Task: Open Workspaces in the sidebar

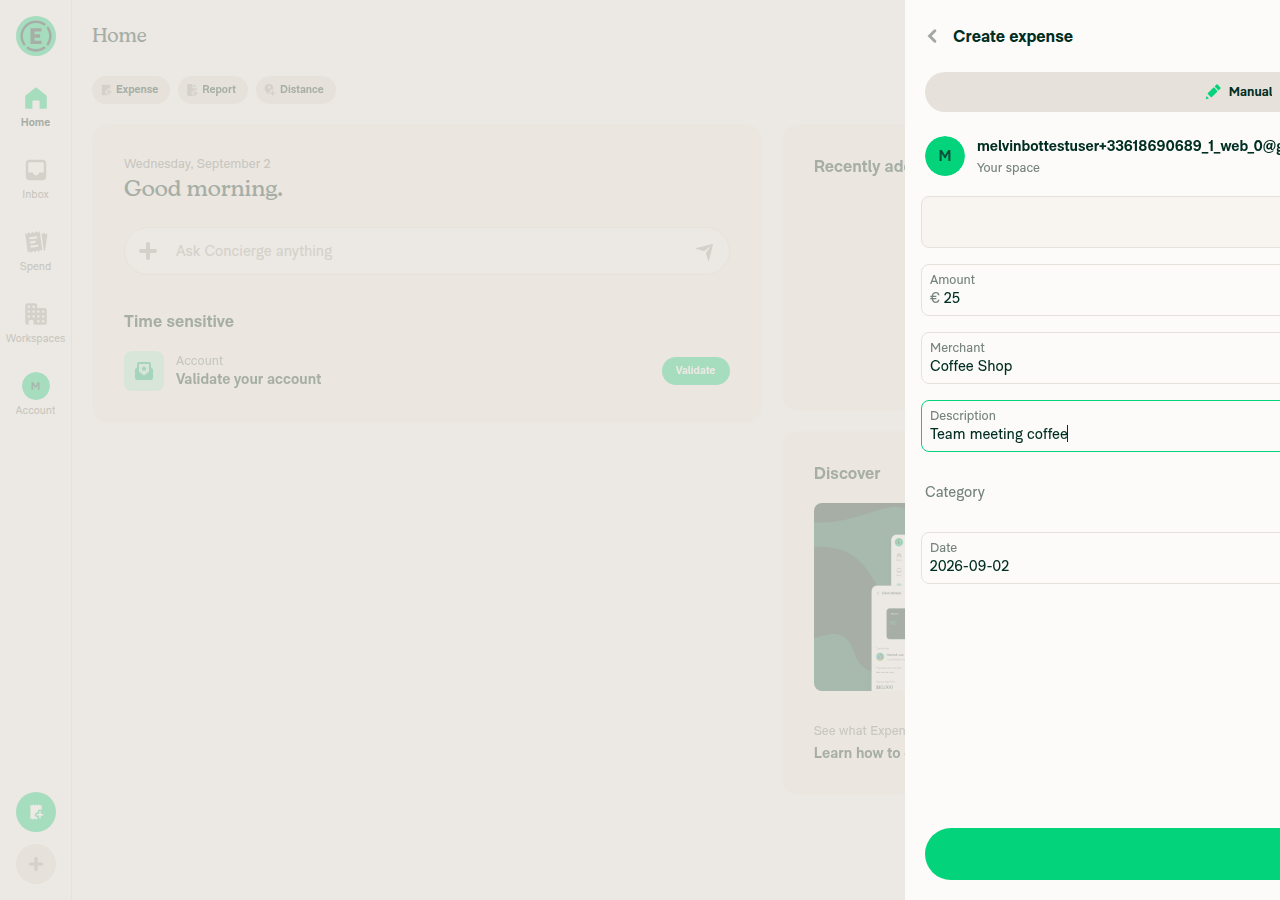Action: (36, 324)
